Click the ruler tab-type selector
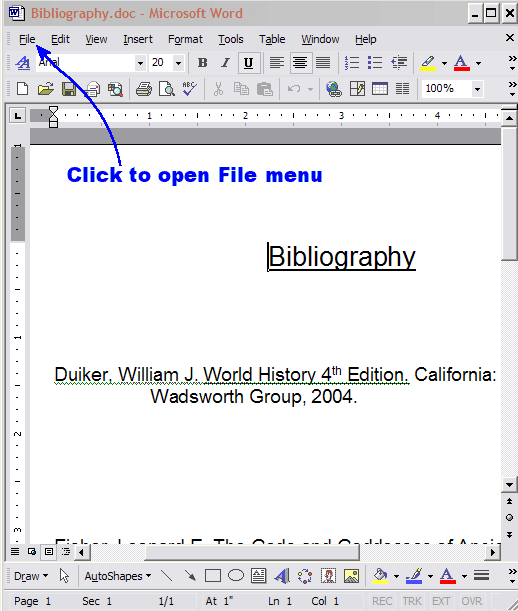This screenshot has height=611, width=518. 18,116
